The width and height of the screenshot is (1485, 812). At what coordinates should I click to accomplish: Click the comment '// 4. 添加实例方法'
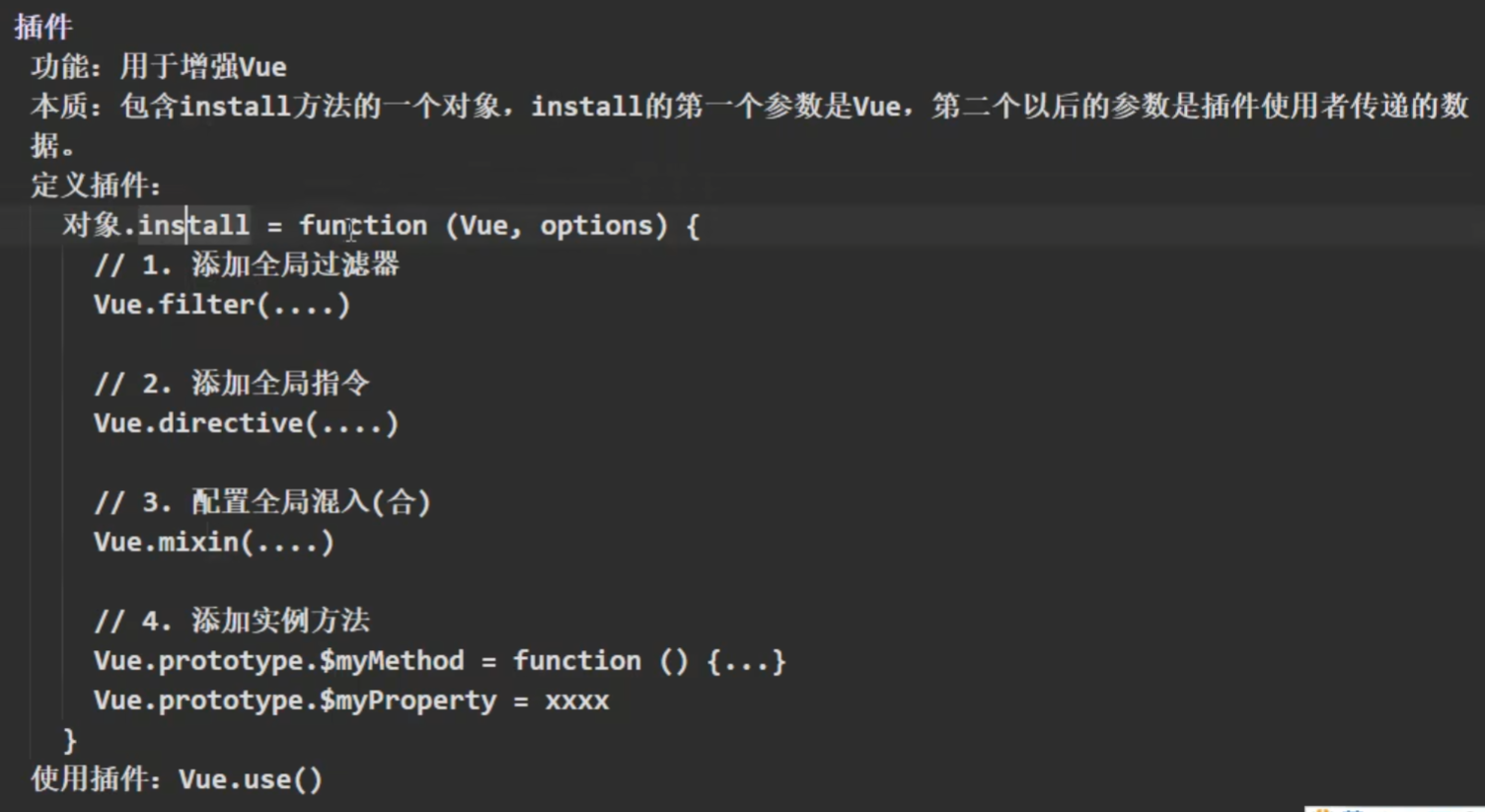(x=231, y=621)
